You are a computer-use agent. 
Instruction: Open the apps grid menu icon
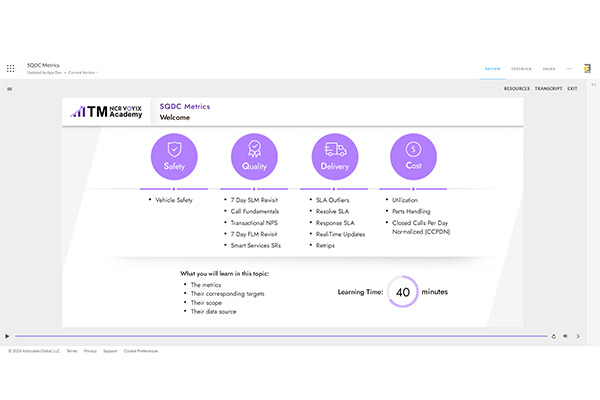[x=10, y=69]
